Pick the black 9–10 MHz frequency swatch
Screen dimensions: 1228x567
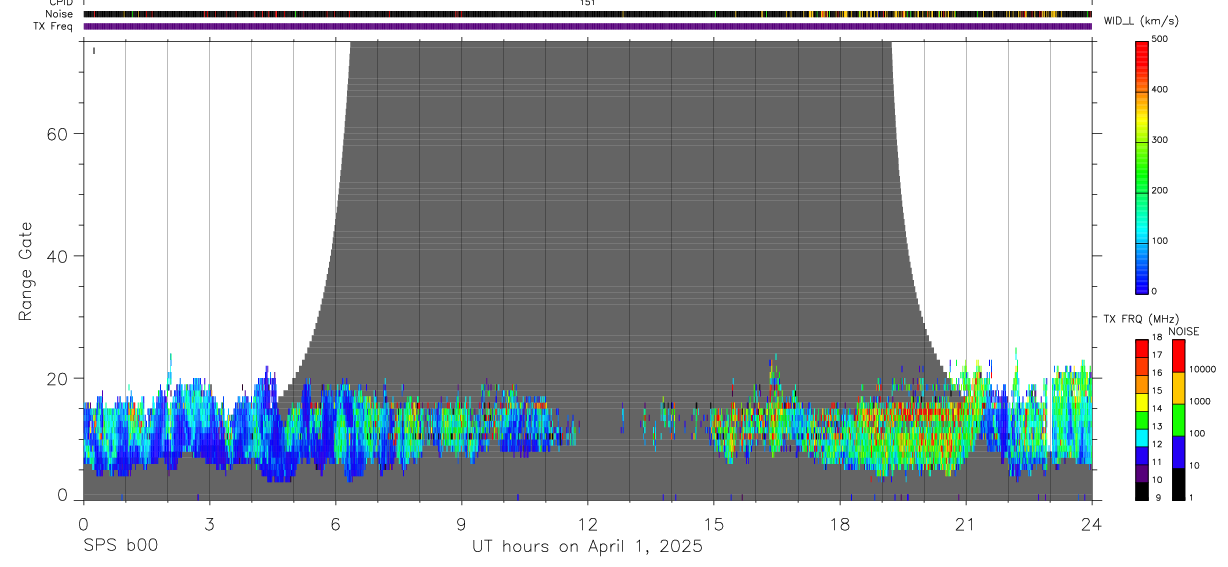[x=1142, y=490]
